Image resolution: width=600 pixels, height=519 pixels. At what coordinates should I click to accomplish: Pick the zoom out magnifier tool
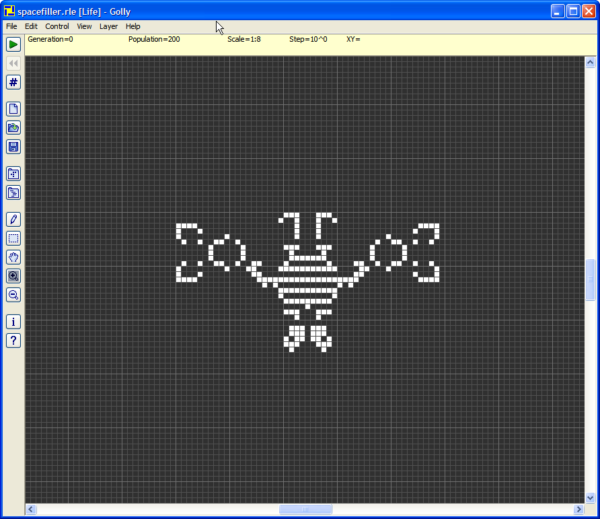click(x=13, y=295)
